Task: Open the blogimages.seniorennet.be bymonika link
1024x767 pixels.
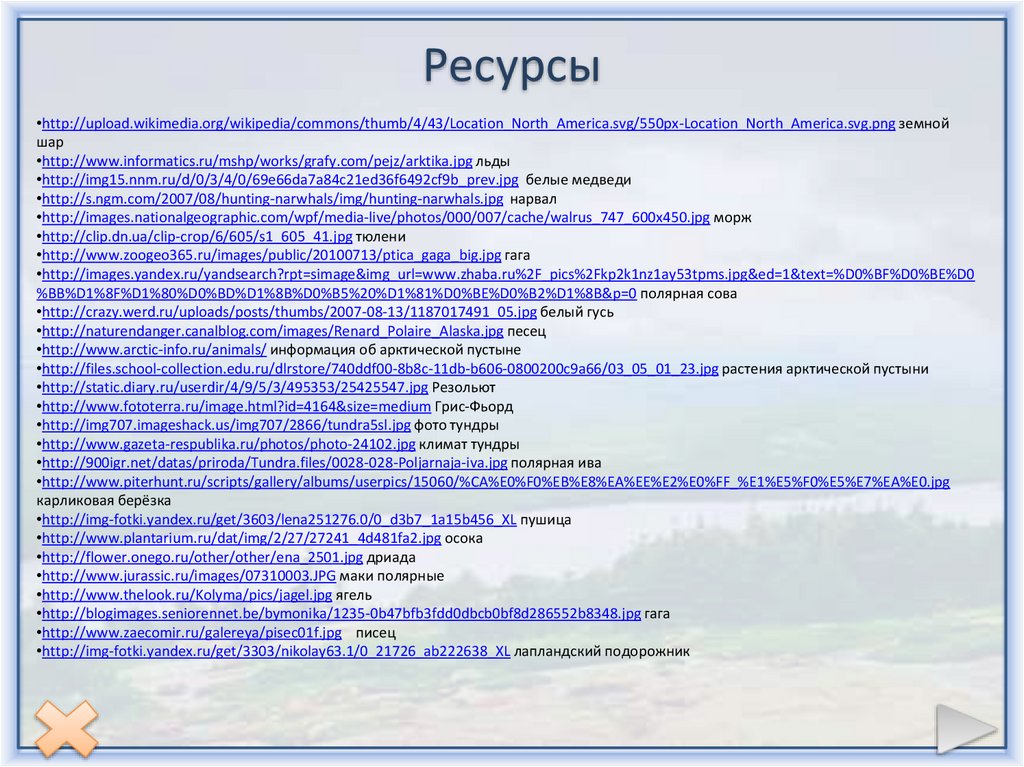Action: point(342,613)
